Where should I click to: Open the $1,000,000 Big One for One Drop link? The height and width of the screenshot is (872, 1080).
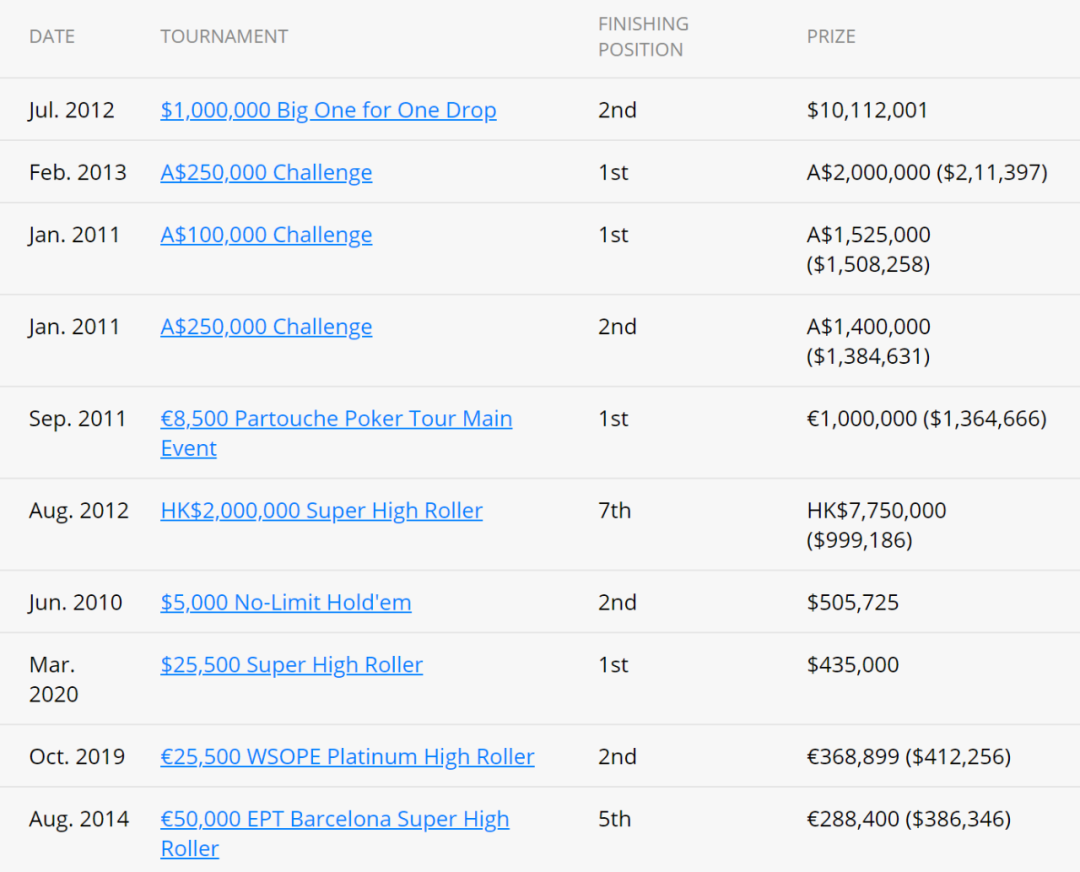tap(328, 110)
